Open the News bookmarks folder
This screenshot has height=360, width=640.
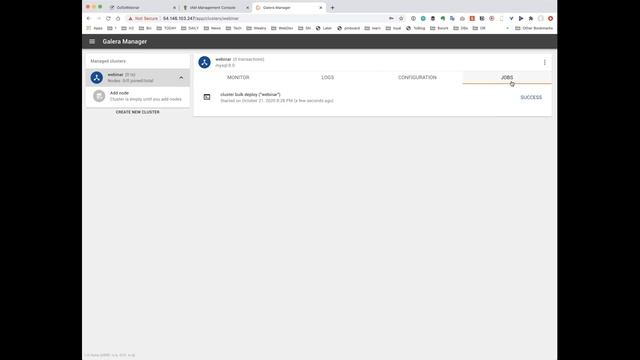pos(212,28)
